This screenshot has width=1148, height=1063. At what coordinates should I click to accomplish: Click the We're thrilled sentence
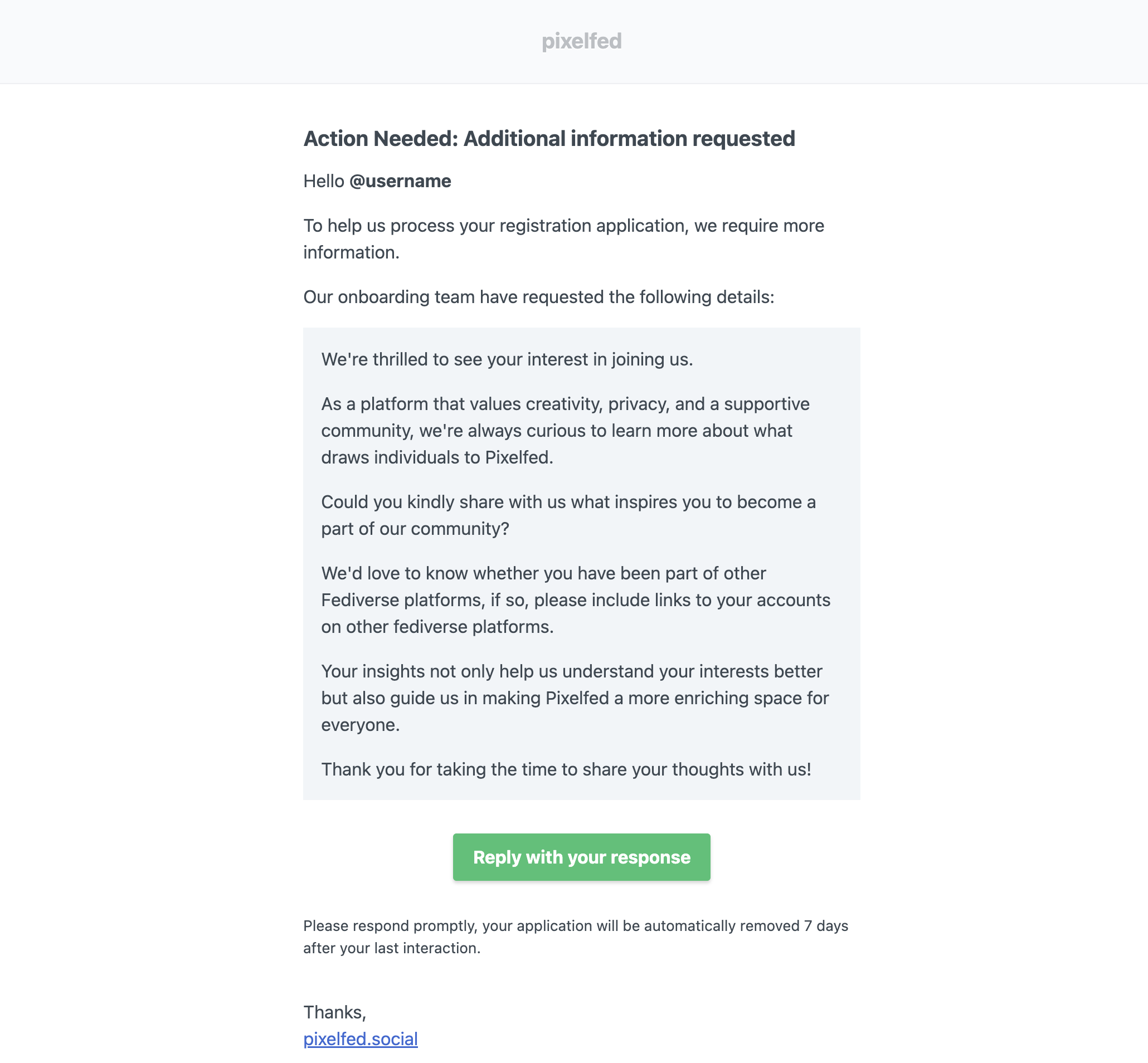pyautogui.click(x=507, y=359)
